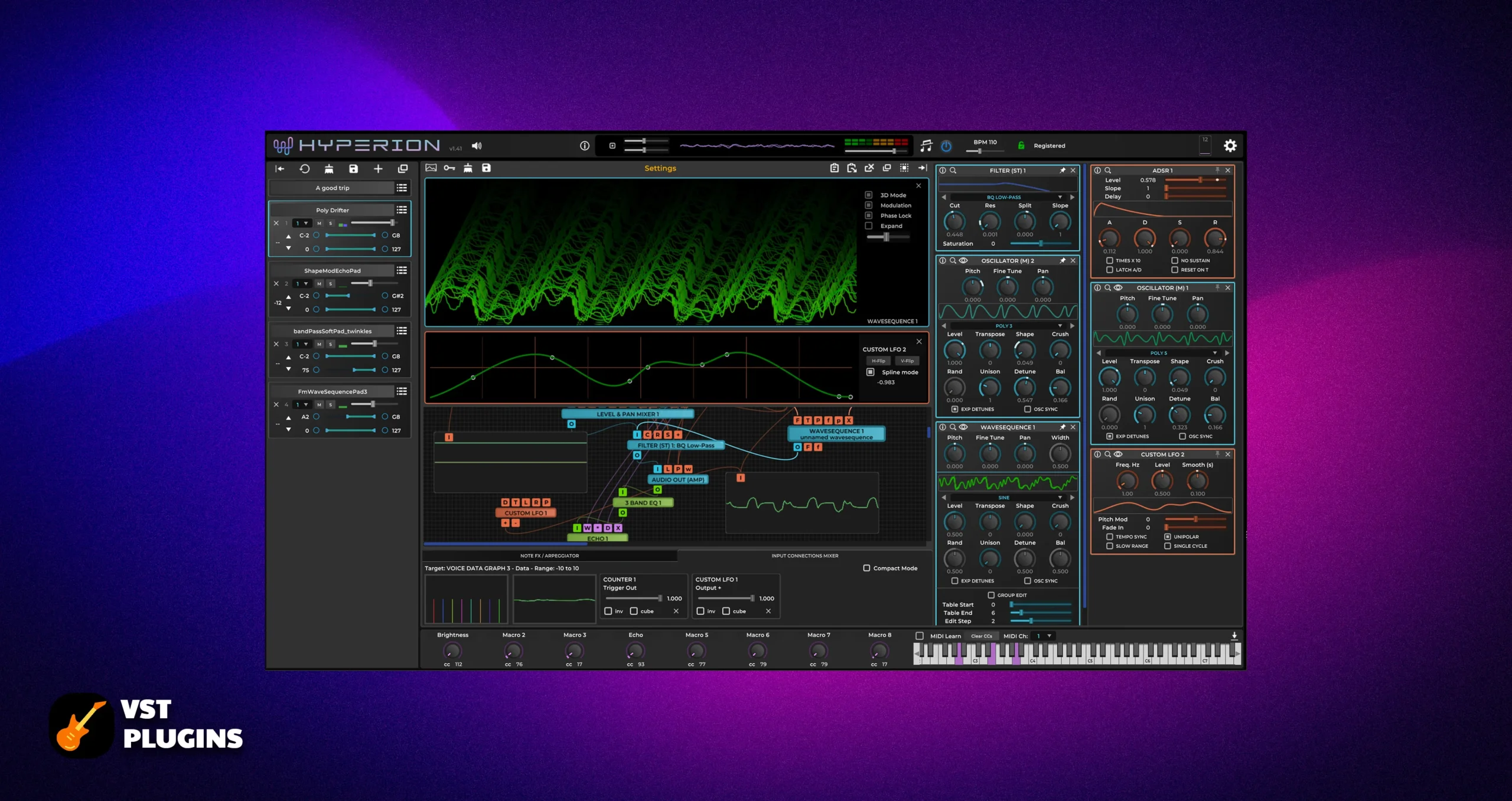Screen dimensions: 1512x801
Task: Click the A good trip preset name
Action: tap(332, 188)
